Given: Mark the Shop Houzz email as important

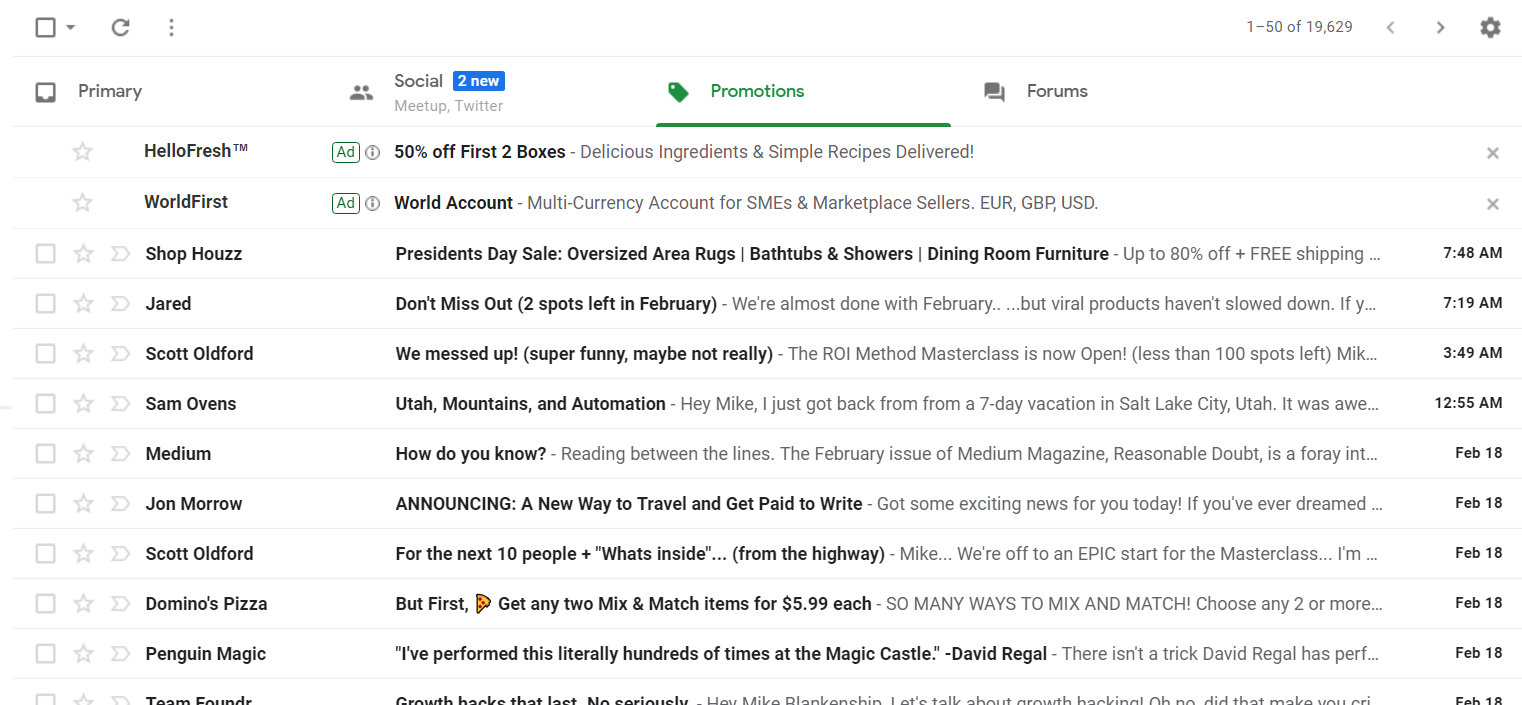Looking at the screenshot, I should (120, 254).
